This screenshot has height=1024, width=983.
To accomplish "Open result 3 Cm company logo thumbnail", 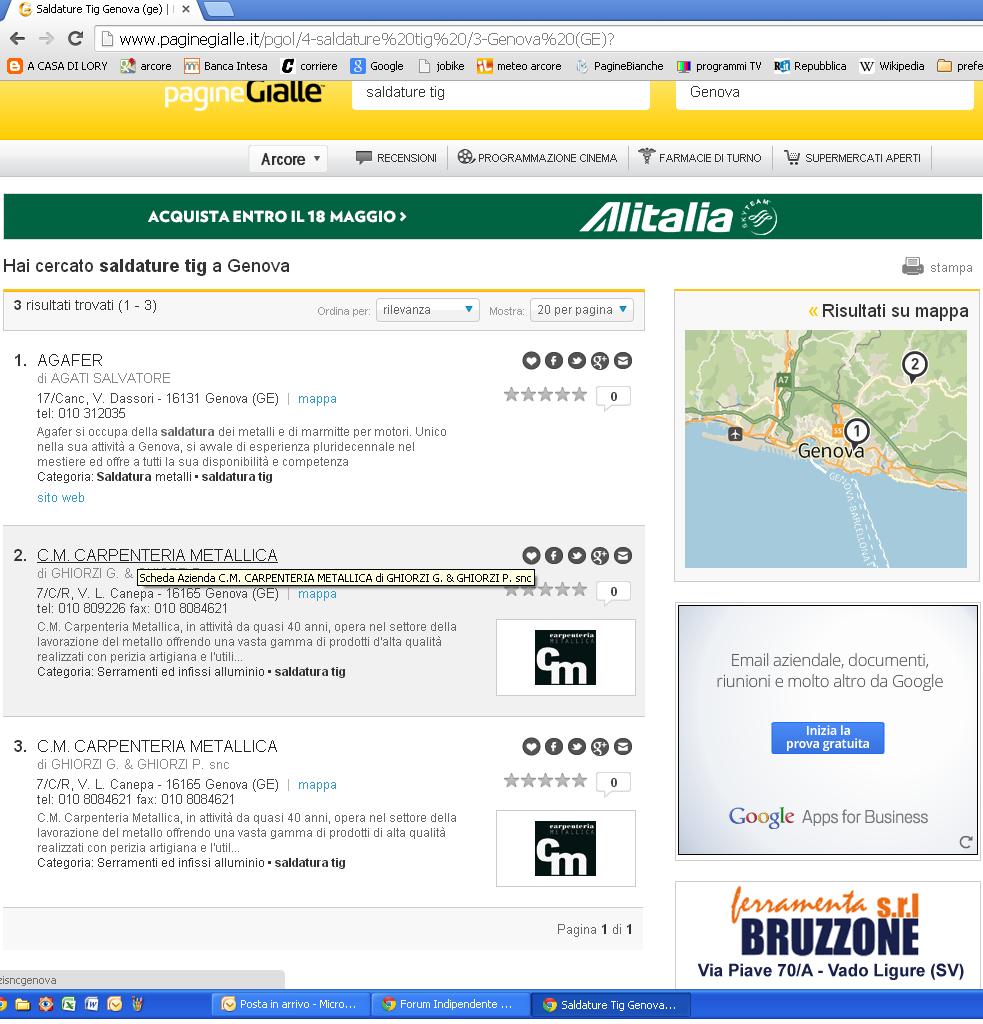I will click(x=566, y=848).
